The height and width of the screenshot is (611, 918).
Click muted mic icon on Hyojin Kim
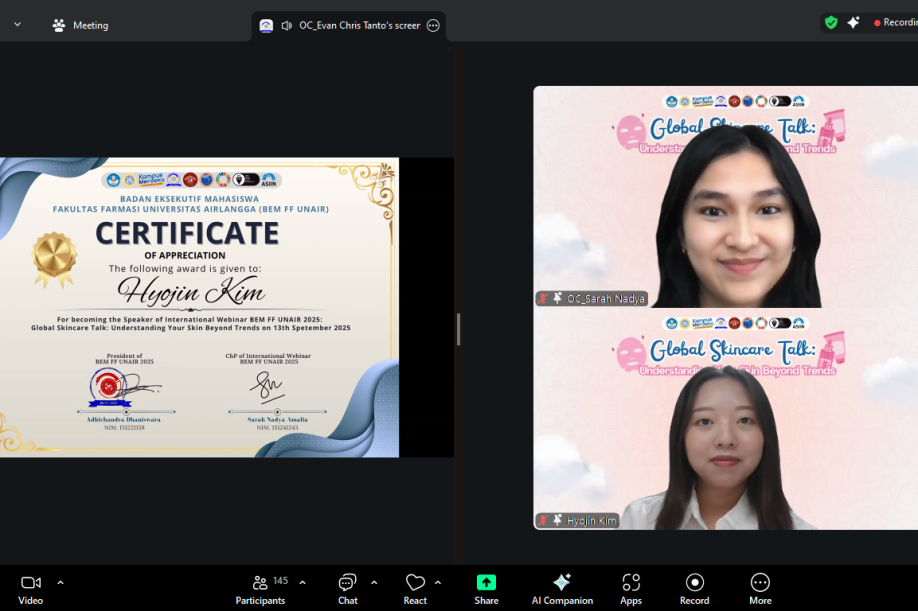click(x=543, y=520)
